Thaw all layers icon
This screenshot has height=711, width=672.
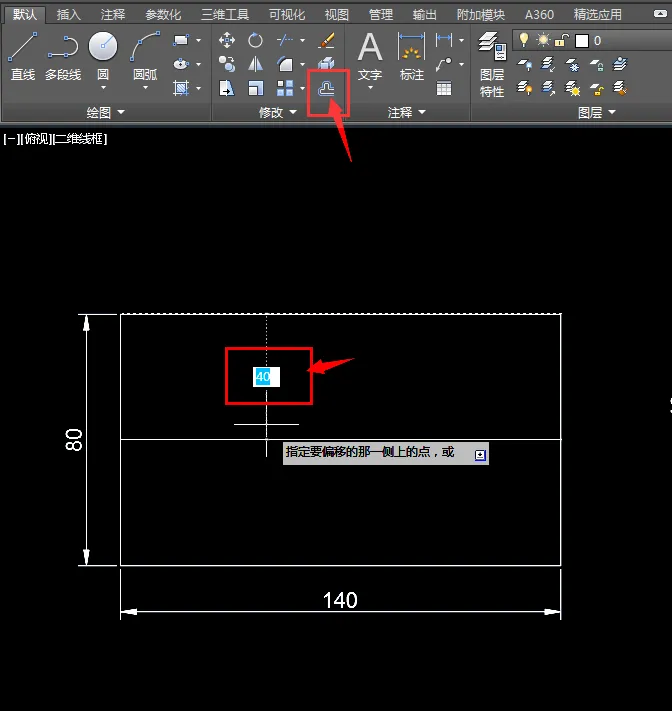pos(572,88)
